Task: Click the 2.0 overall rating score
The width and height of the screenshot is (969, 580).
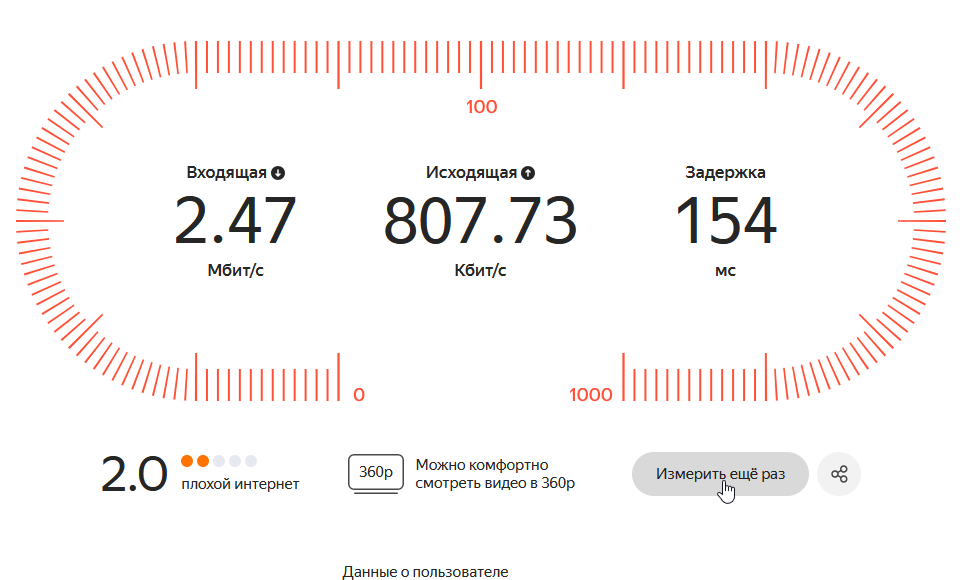Action: 134,476
